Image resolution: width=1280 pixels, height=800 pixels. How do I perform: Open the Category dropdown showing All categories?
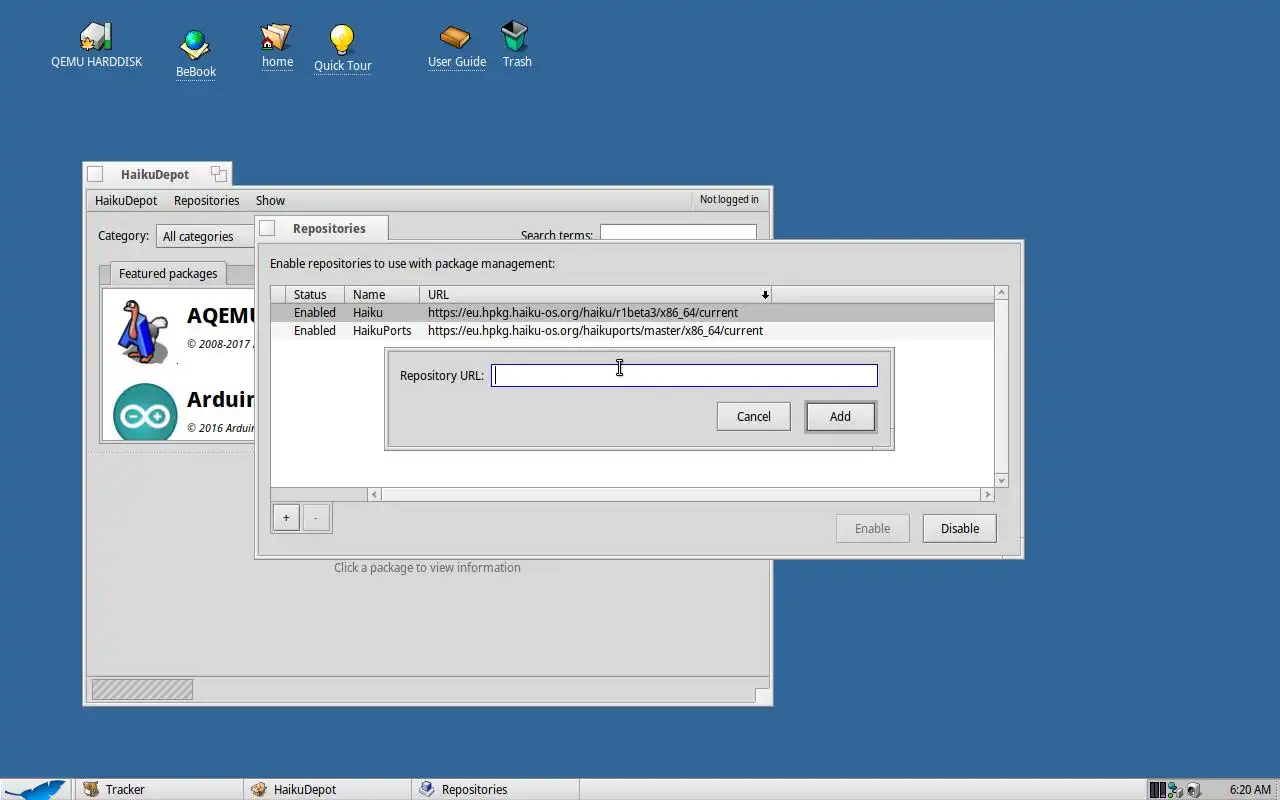[x=205, y=236]
